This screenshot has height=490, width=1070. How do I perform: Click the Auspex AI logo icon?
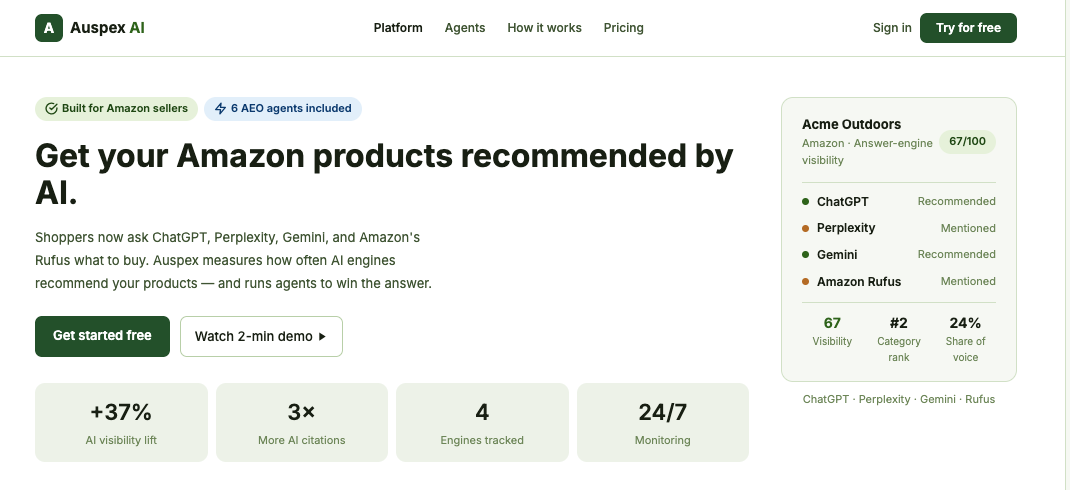click(49, 28)
